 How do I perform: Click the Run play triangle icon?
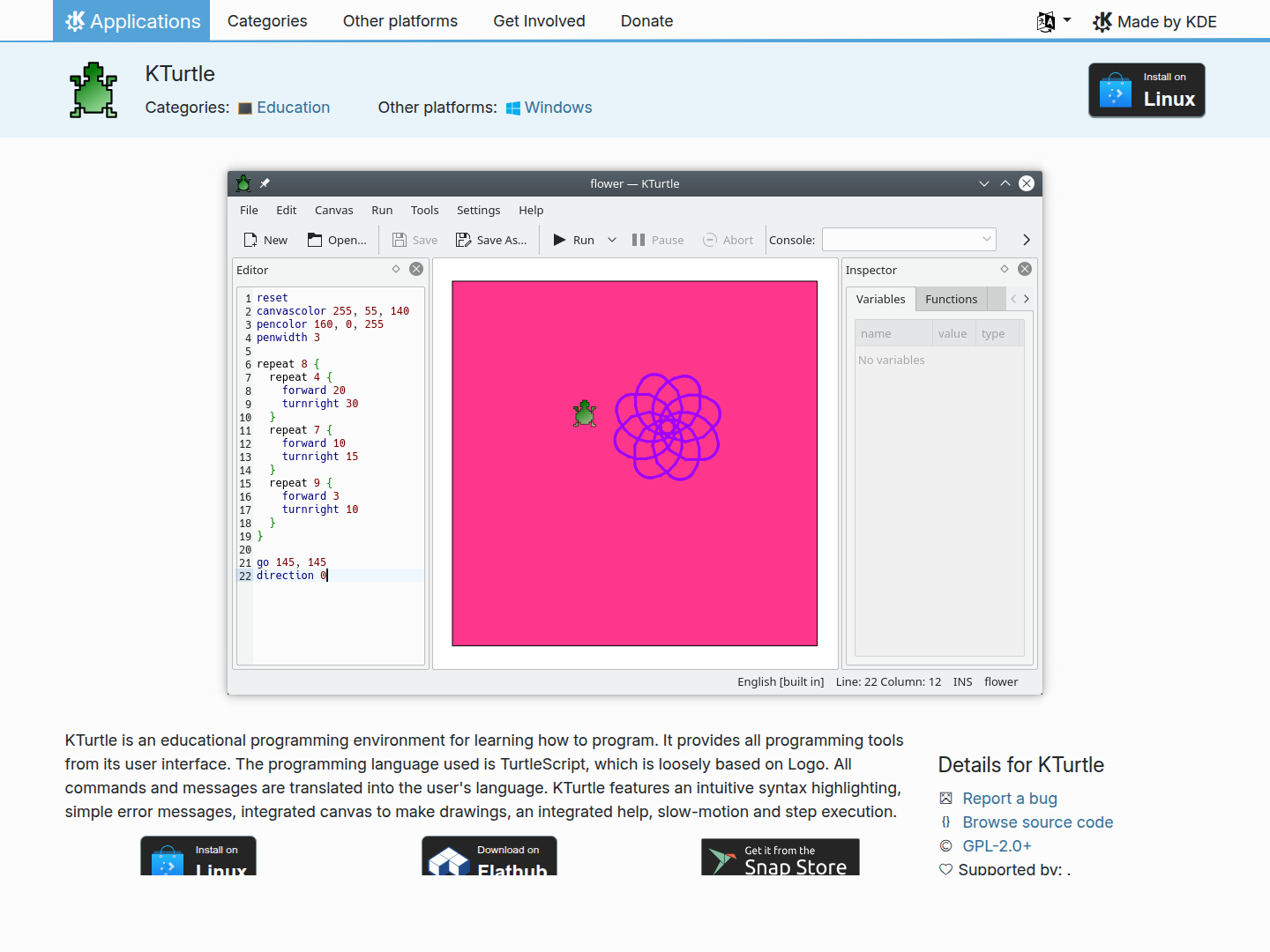[559, 240]
